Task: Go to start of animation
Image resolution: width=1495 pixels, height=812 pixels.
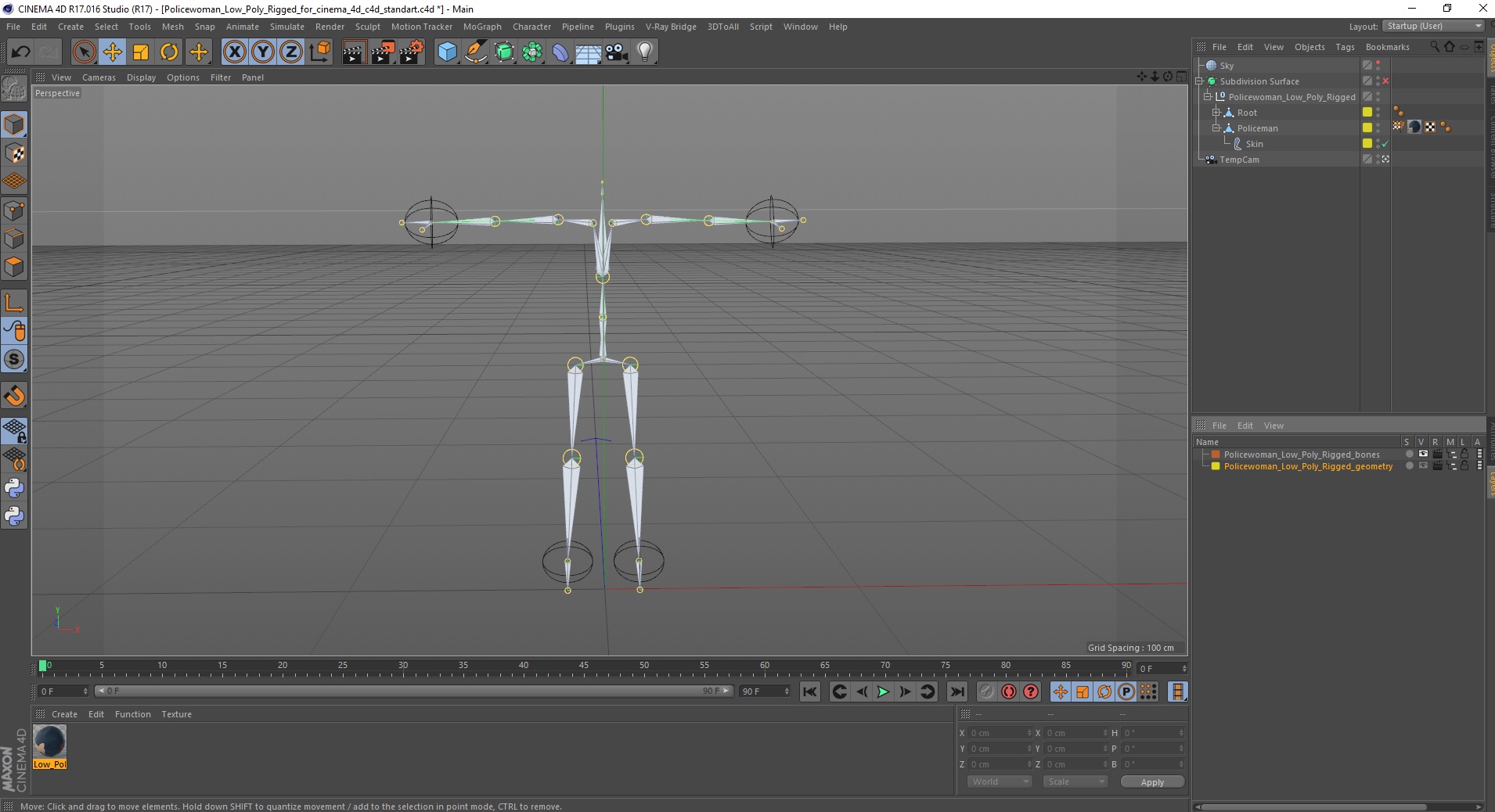Action: click(x=810, y=692)
